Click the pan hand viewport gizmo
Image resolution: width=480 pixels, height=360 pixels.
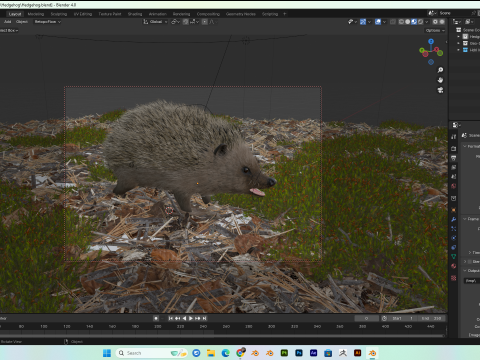pos(440,80)
